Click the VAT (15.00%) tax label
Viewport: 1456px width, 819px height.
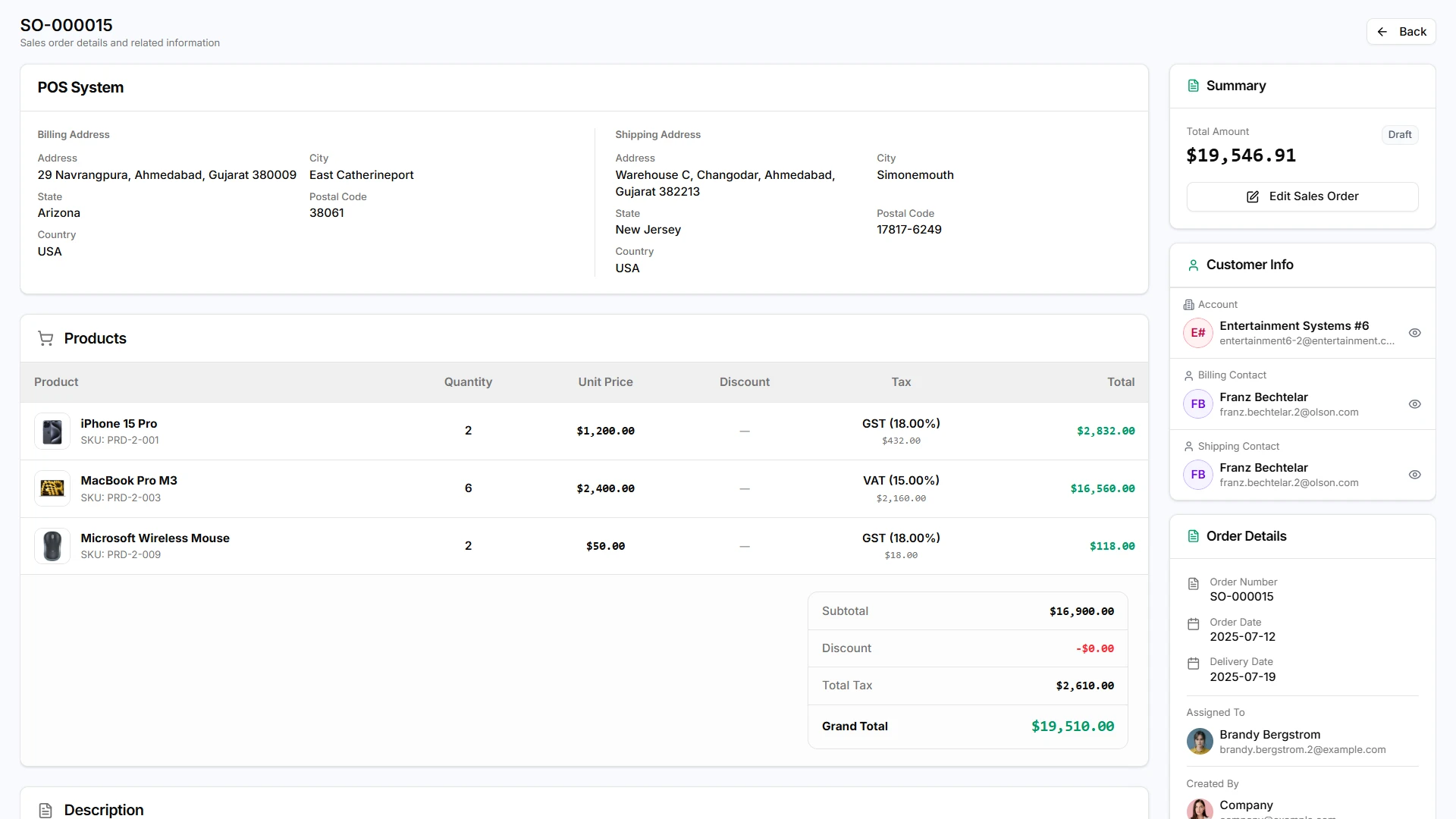[x=901, y=481]
